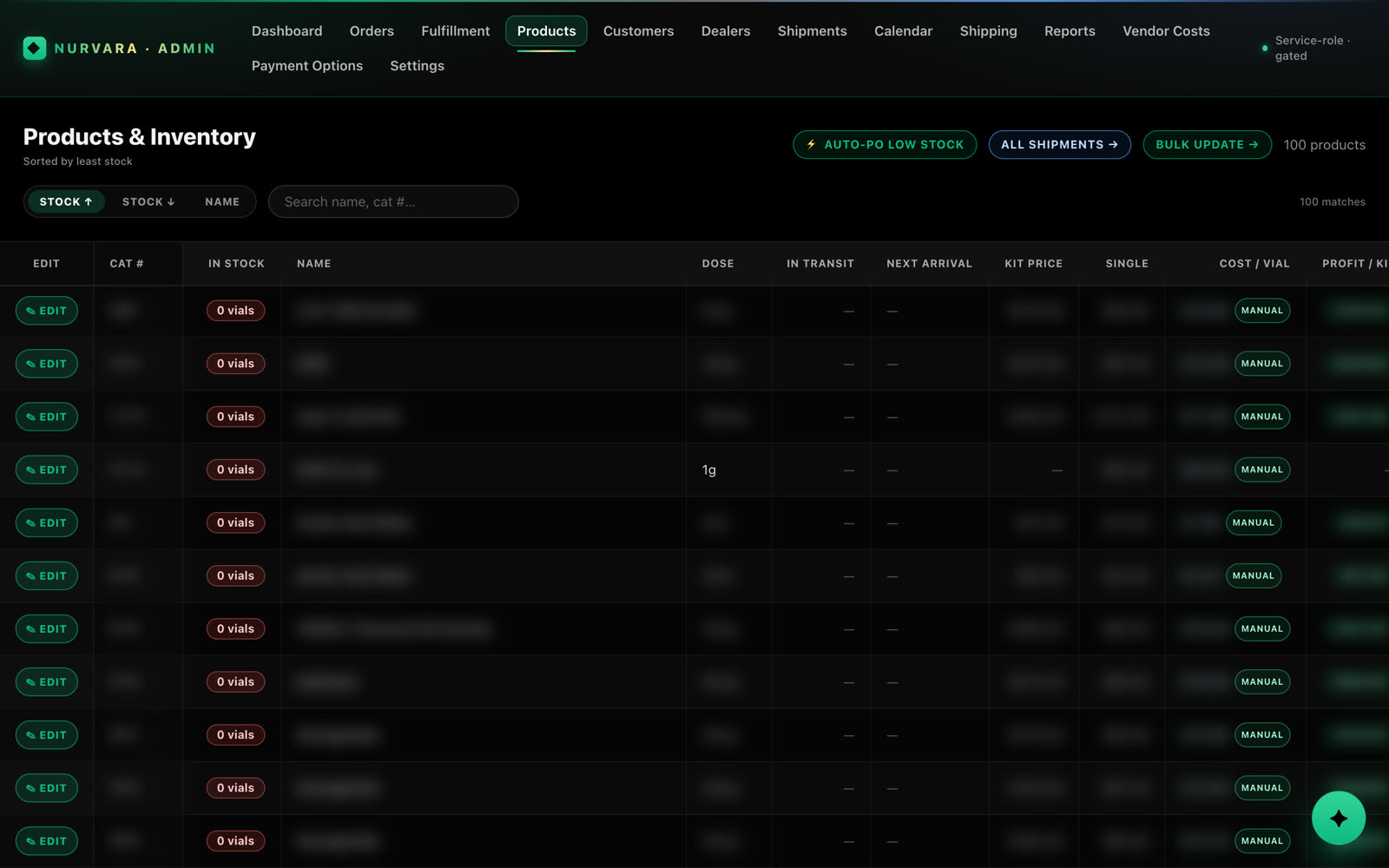This screenshot has height=868, width=1389.
Task: Sort by Stock descending toggle
Action: point(148,201)
